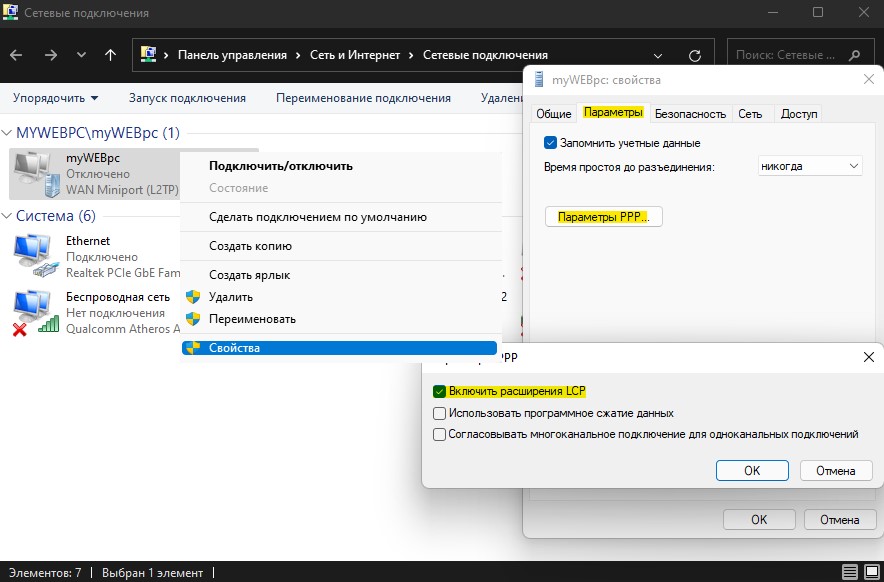Switch to the 'Сеть' tab
Viewport: 884px width, 582px height.
pos(750,113)
